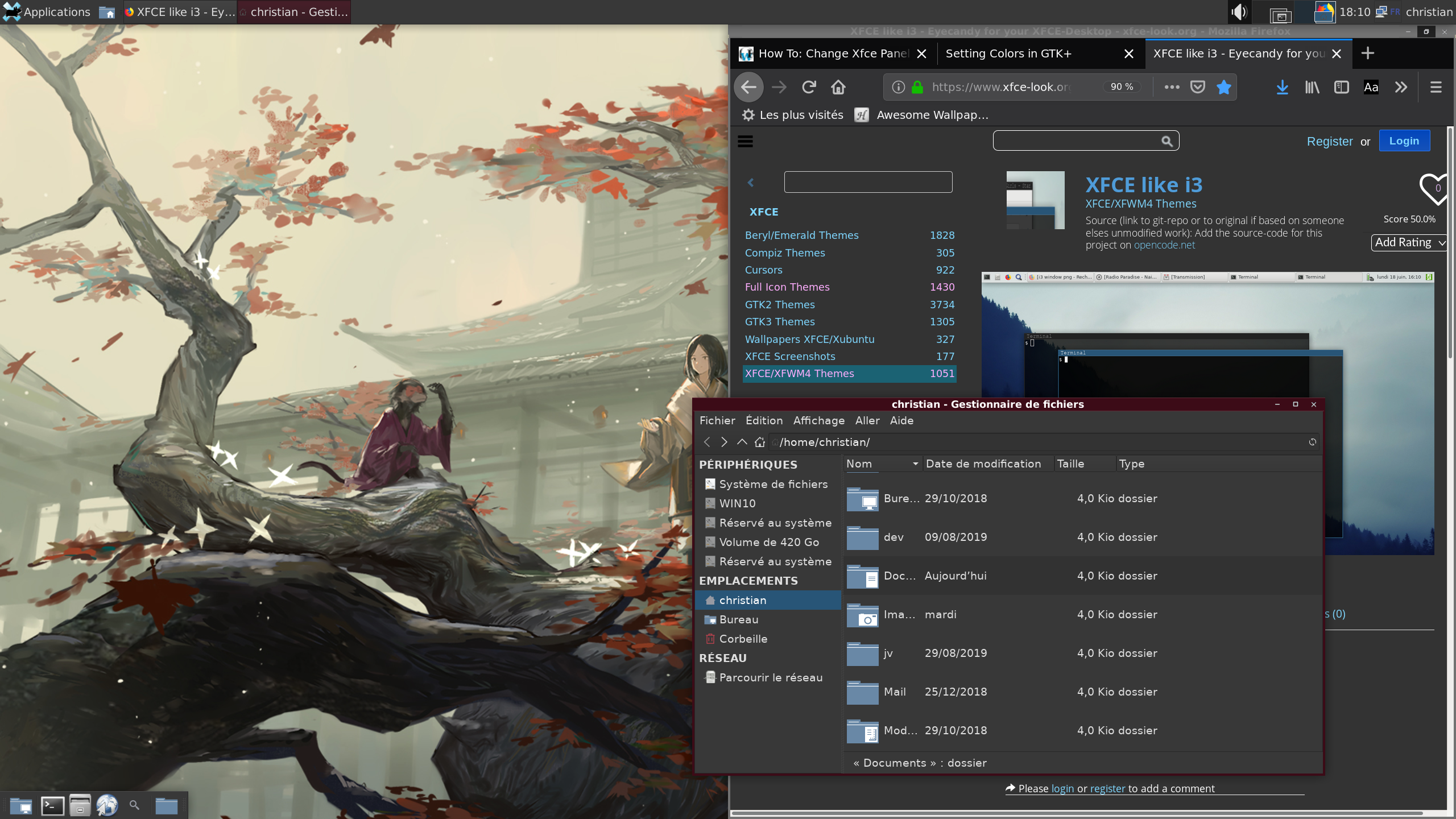Open Aller menu in file manager
1456x819 pixels.
pyautogui.click(x=867, y=420)
